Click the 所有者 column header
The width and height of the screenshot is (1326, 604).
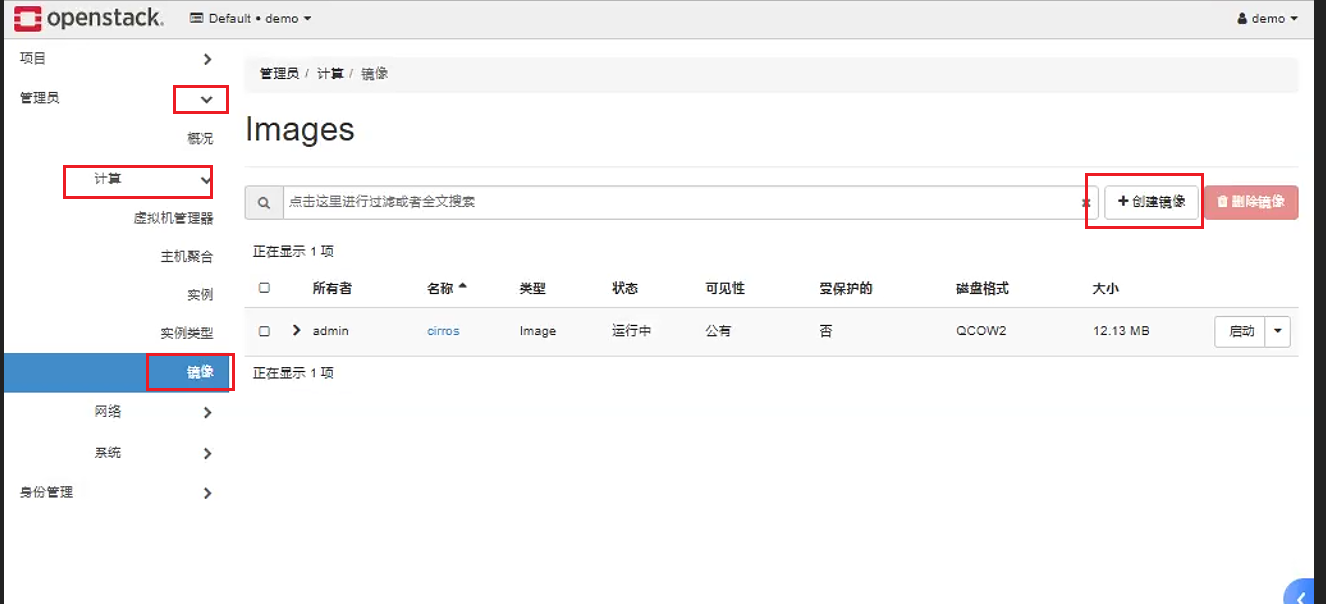click(332, 288)
